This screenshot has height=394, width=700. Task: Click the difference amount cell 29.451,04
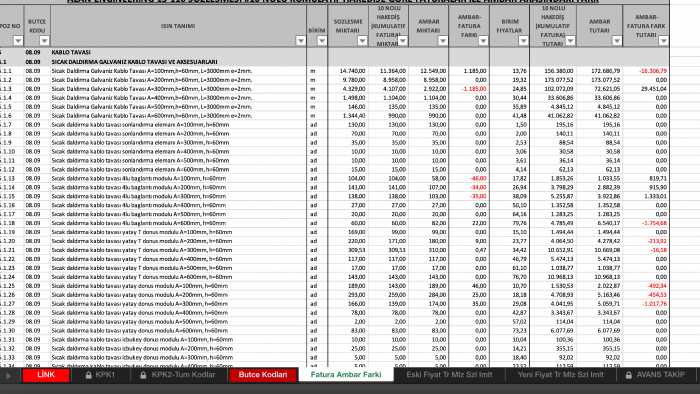pyautogui.click(x=646, y=89)
